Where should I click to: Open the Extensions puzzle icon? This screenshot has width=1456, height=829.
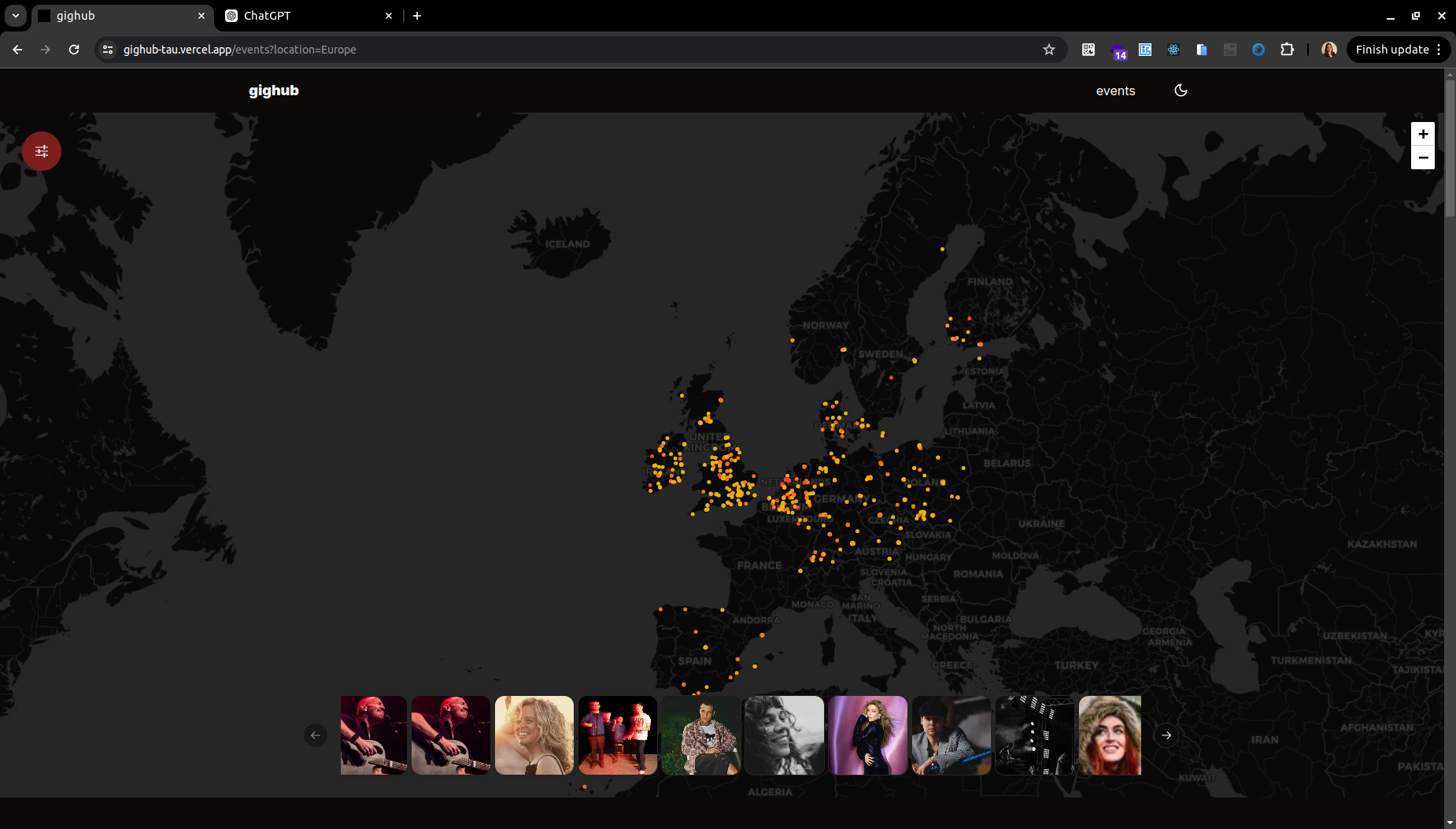1287,50
